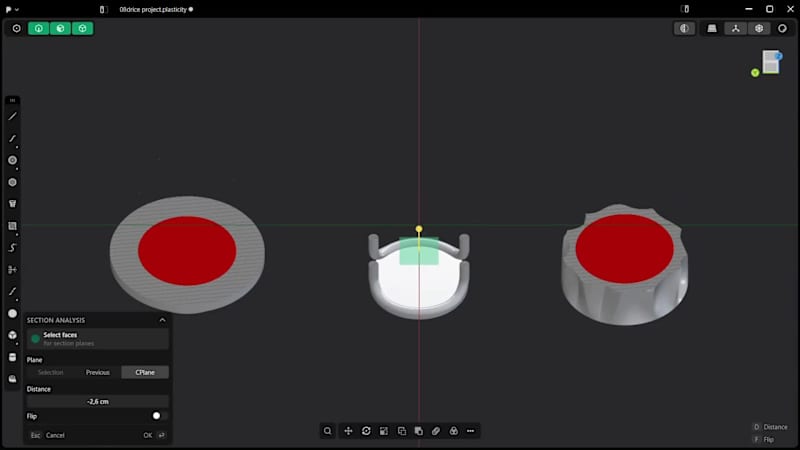Select the knurled knob object on right
The width and height of the screenshot is (800, 450).
pyautogui.click(x=625, y=264)
